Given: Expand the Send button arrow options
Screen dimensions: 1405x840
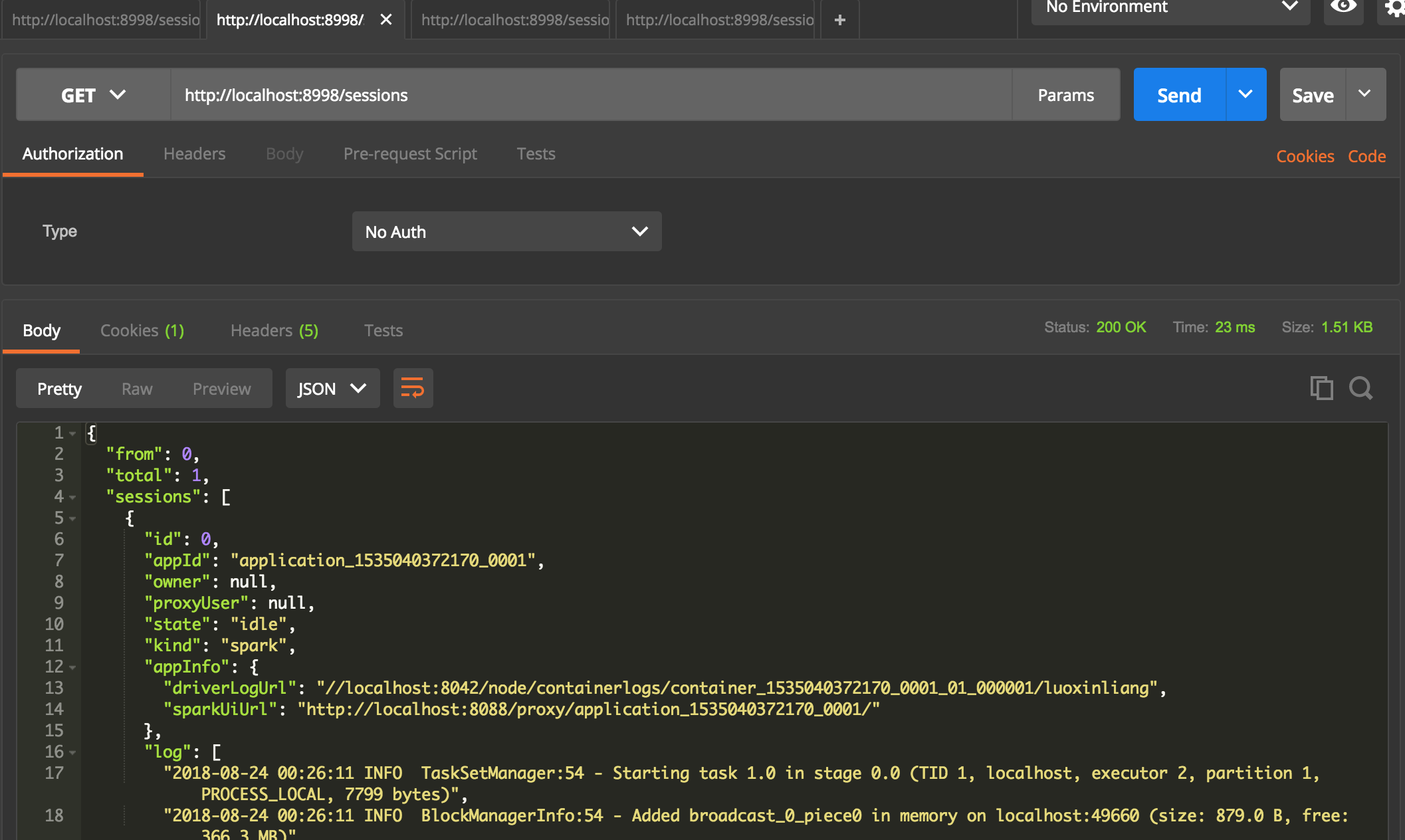Looking at the screenshot, I should click(x=1246, y=94).
